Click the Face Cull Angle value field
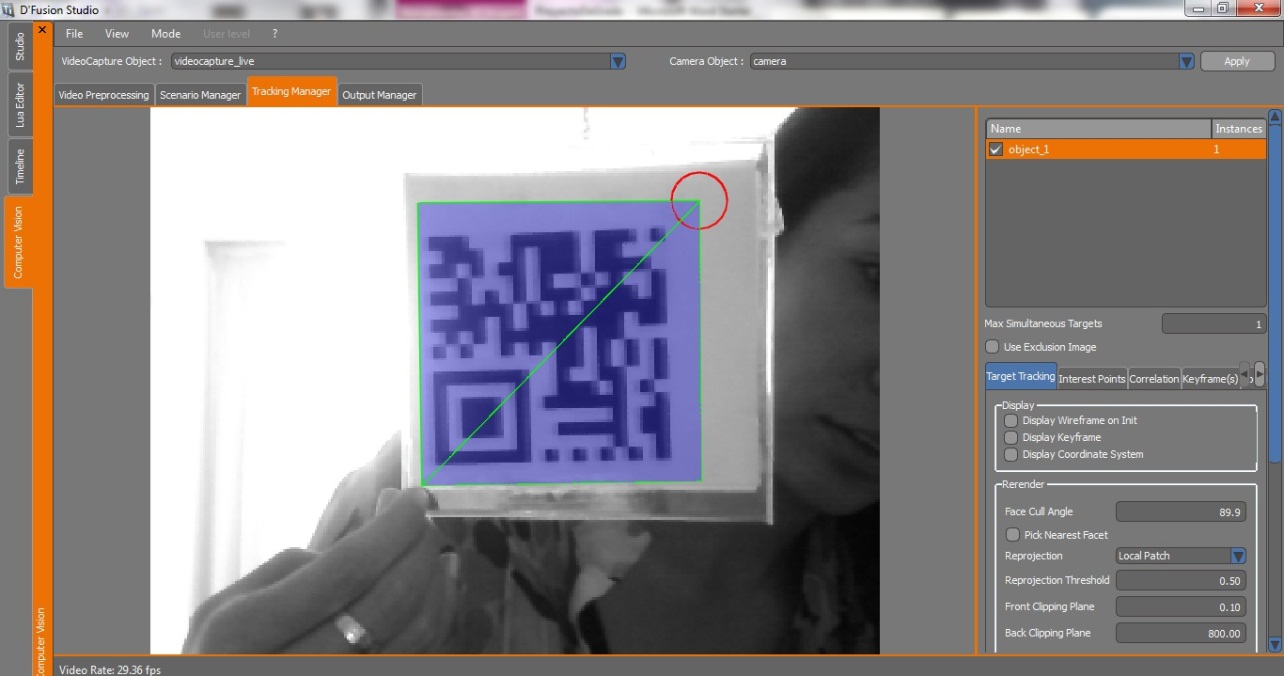This screenshot has height=676, width=1284. click(x=1180, y=512)
